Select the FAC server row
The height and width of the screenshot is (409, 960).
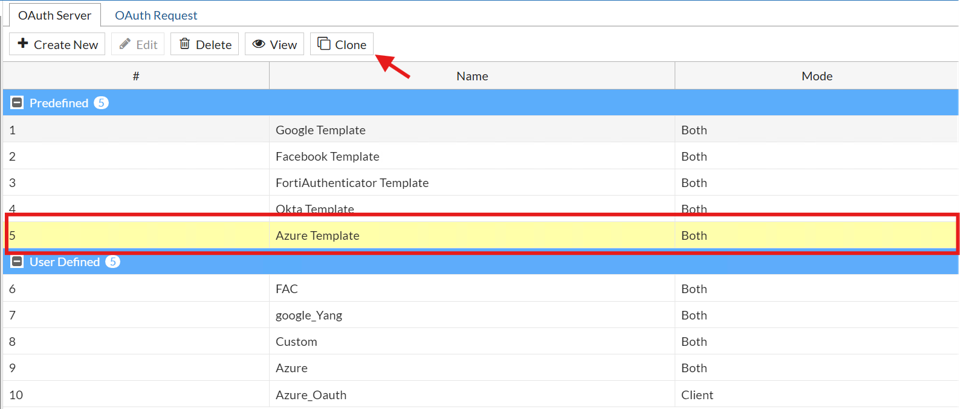pyautogui.click(x=287, y=289)
